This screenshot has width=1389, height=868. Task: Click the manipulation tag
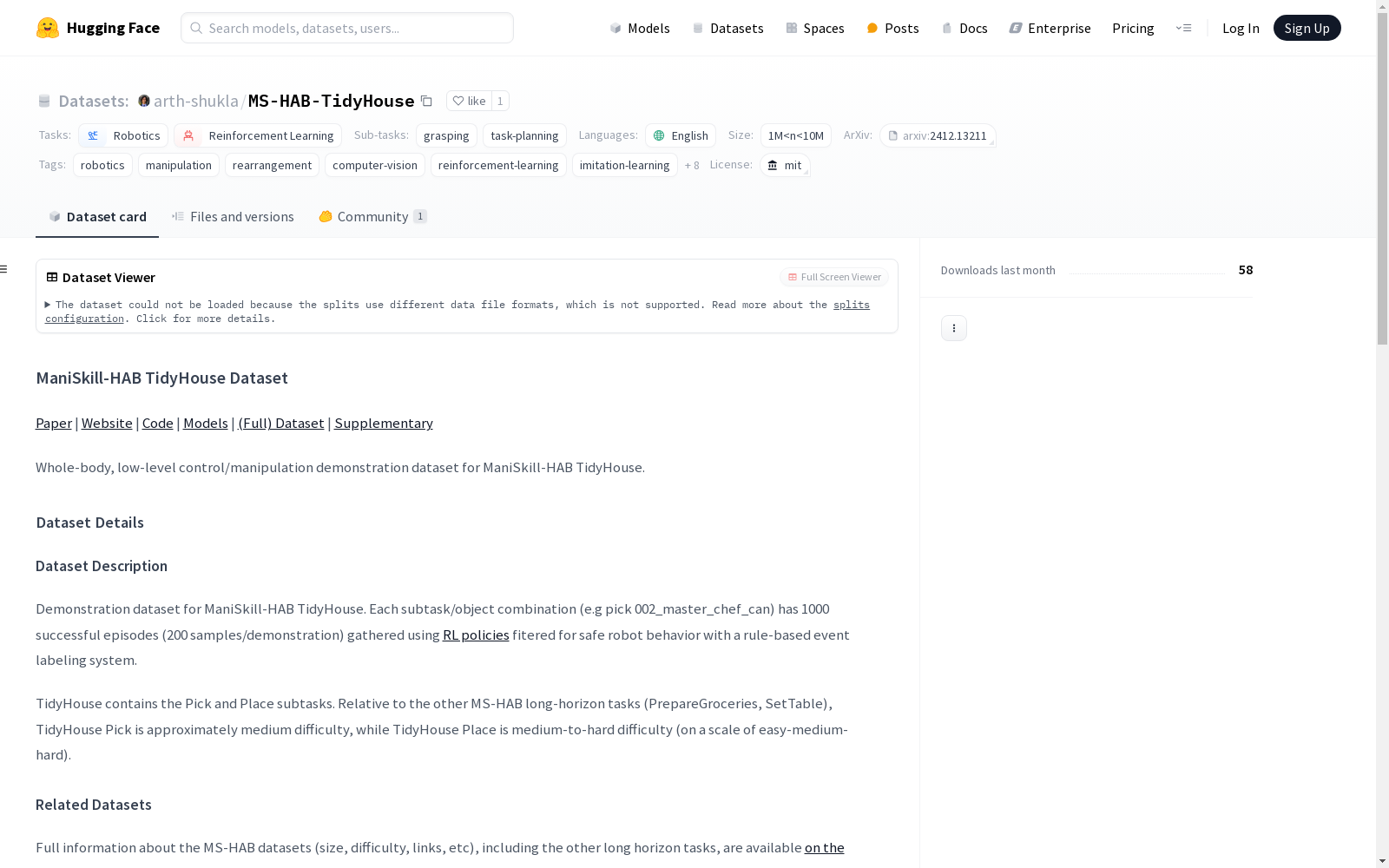tap(179, 165)
